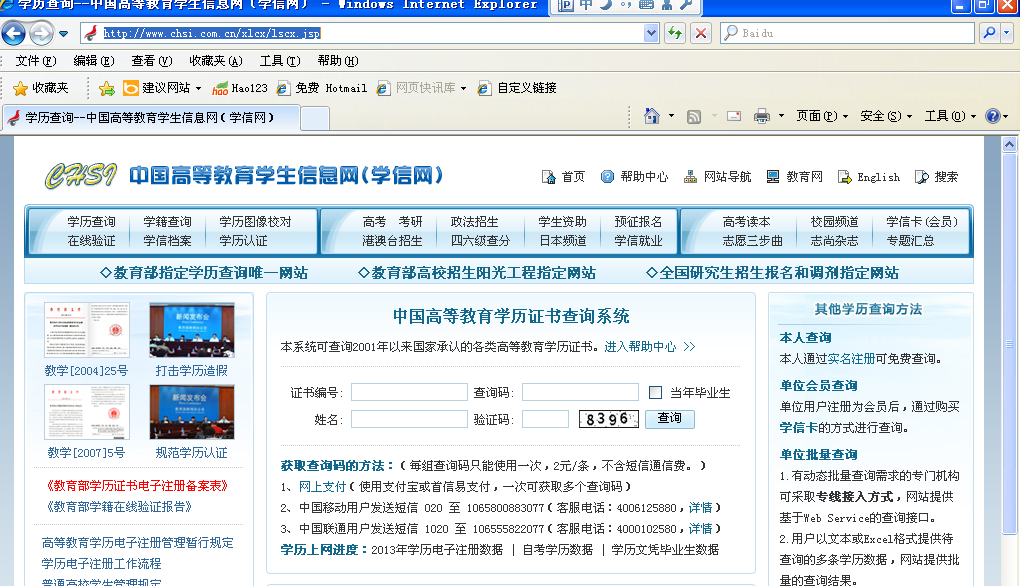This screenshot has height=586, width=1020.
Task: Click the browser Forward arrow button
Action: click(x=42, y=33)
